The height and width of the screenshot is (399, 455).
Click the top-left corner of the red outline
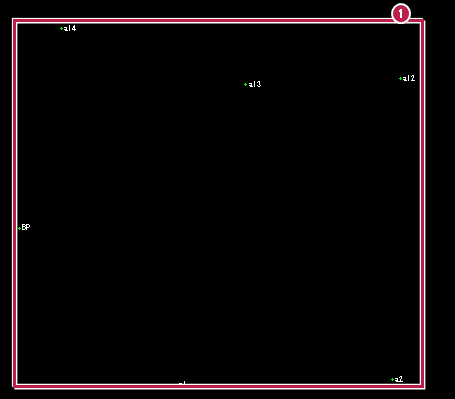(x=15, y=21)
